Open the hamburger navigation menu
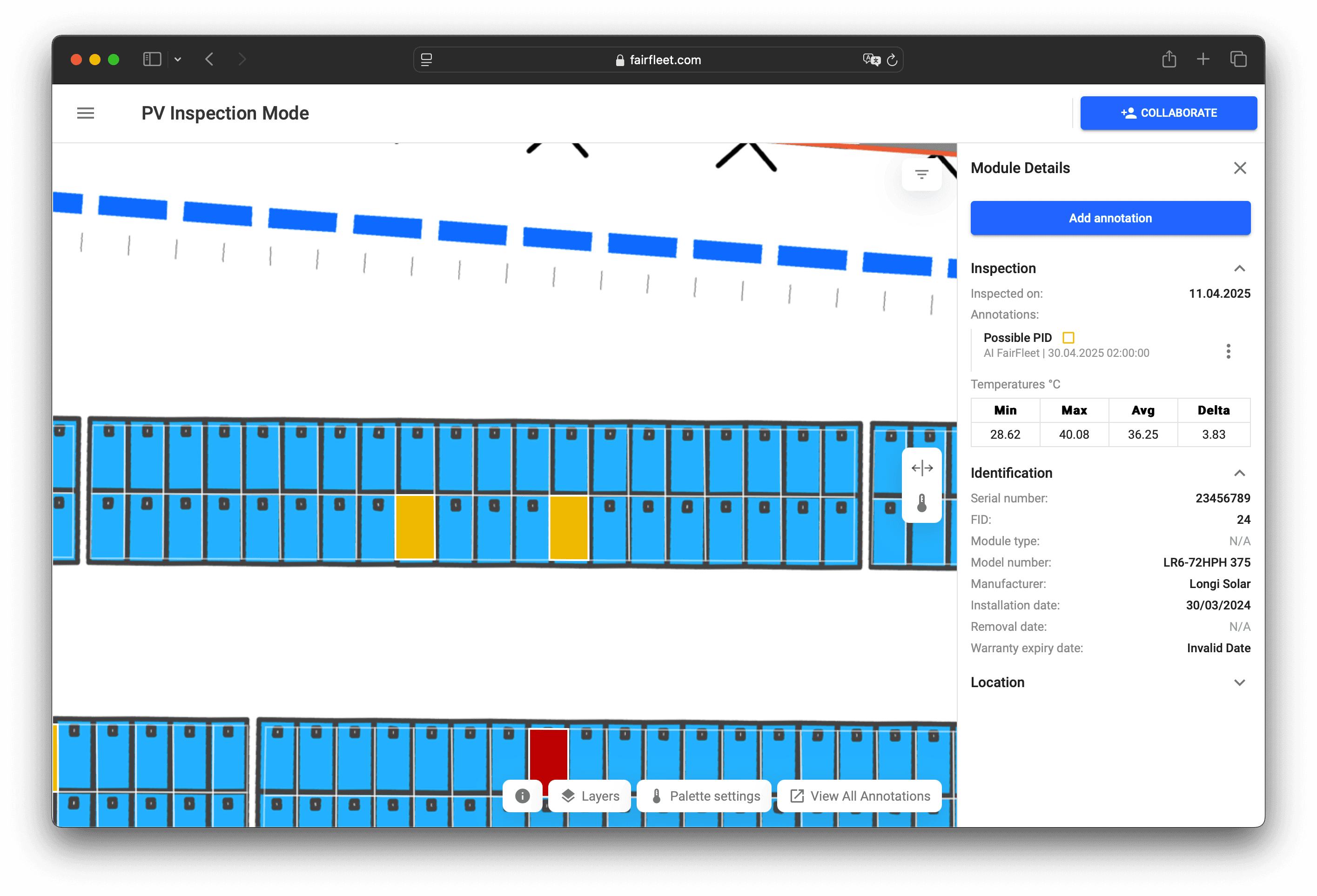This screenshot has width=1317, height=896. [86, 113]
